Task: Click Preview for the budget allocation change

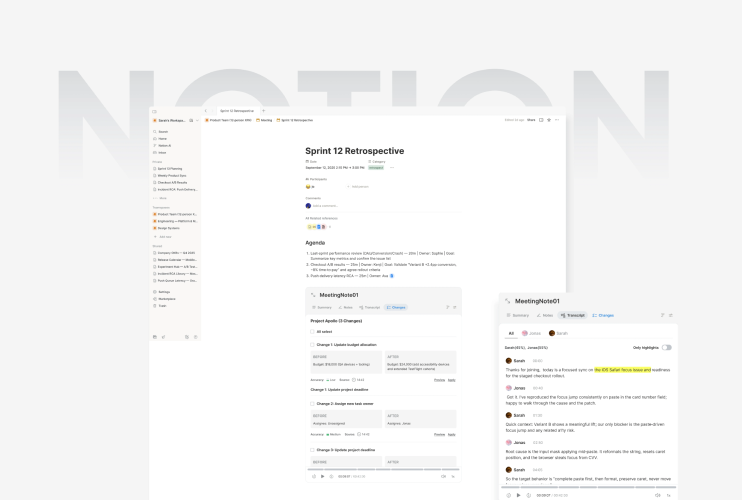Action: [x=439, y=380]
